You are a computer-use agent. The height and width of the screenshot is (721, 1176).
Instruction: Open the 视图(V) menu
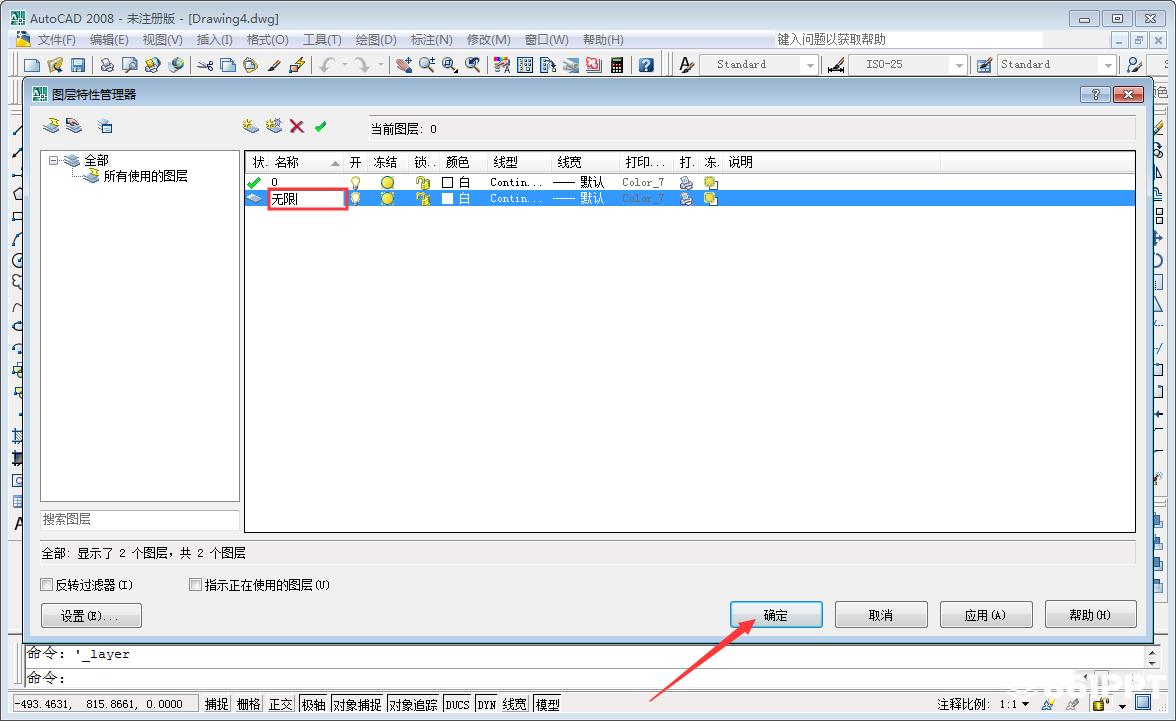click(163, 39)
